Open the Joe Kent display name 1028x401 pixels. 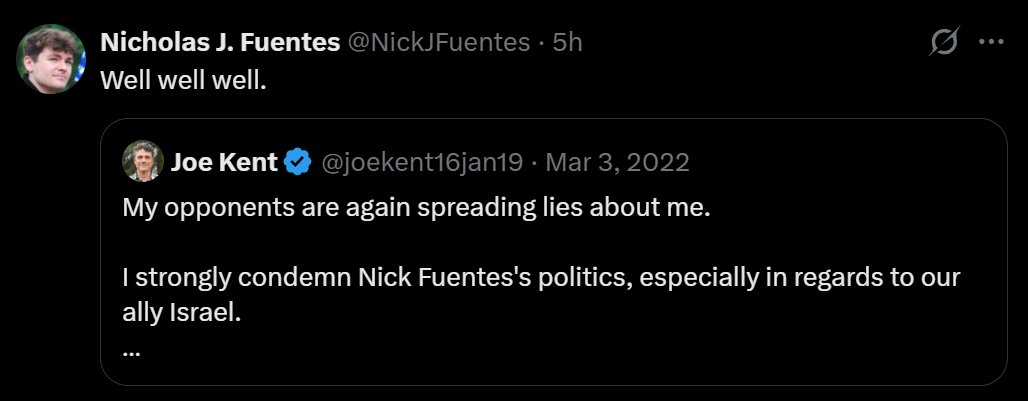tap(224, 162)
